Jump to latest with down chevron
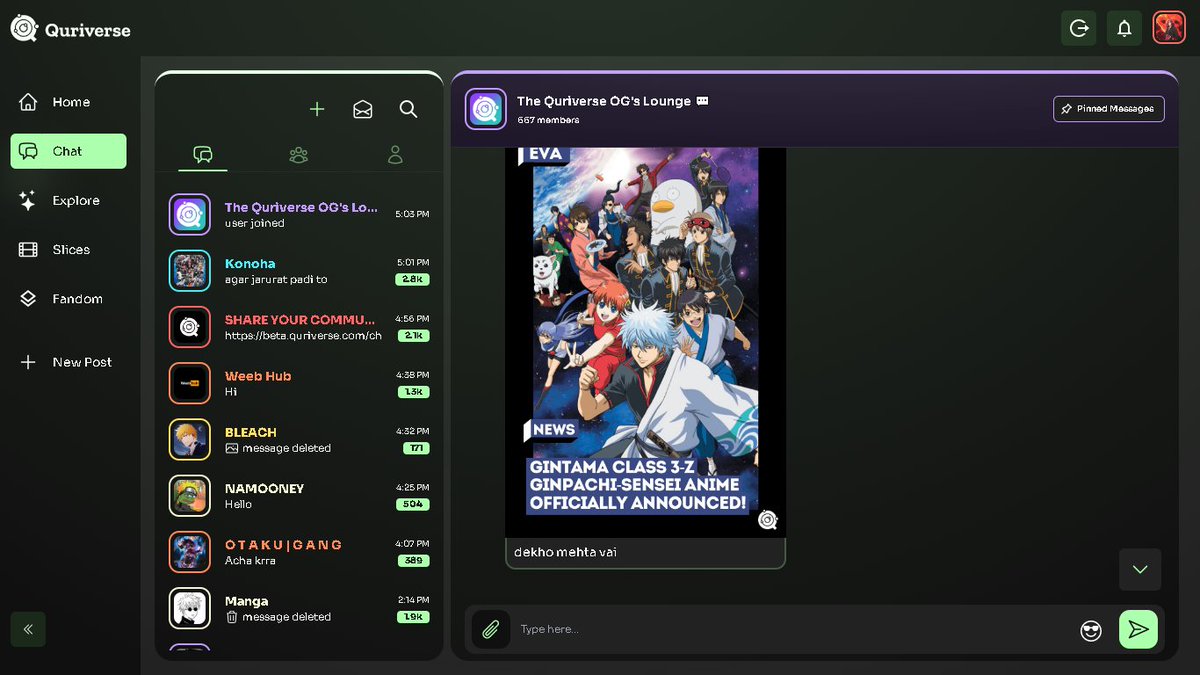The width and height of the screenshot is (1200, 675). 1140,569
